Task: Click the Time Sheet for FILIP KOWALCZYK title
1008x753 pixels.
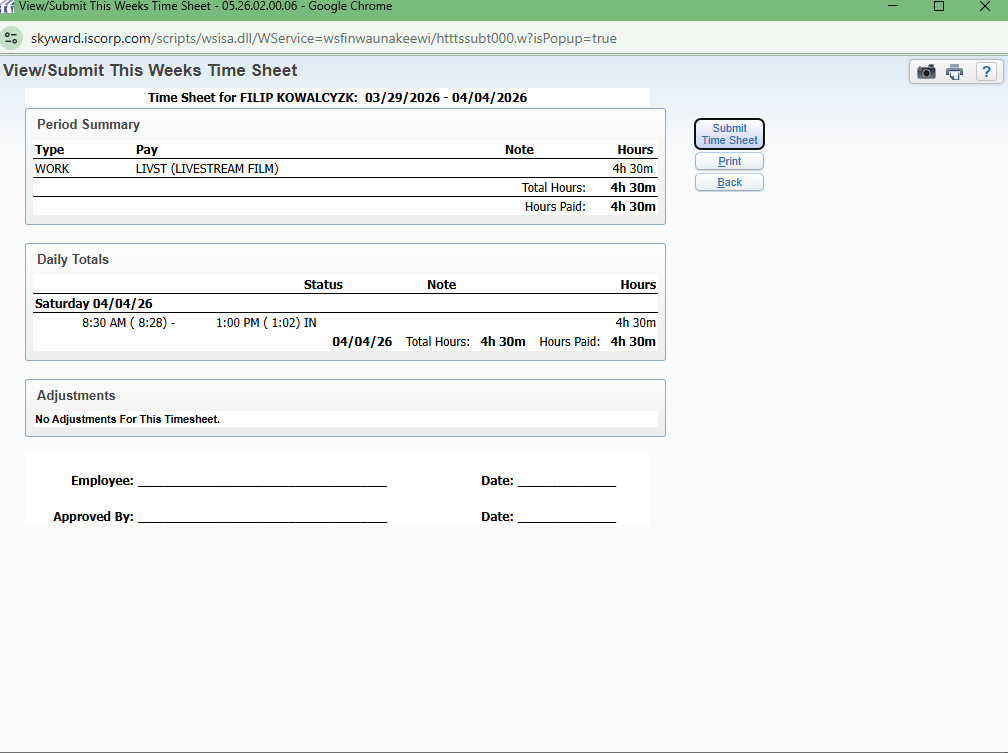Action: (338, 98)
